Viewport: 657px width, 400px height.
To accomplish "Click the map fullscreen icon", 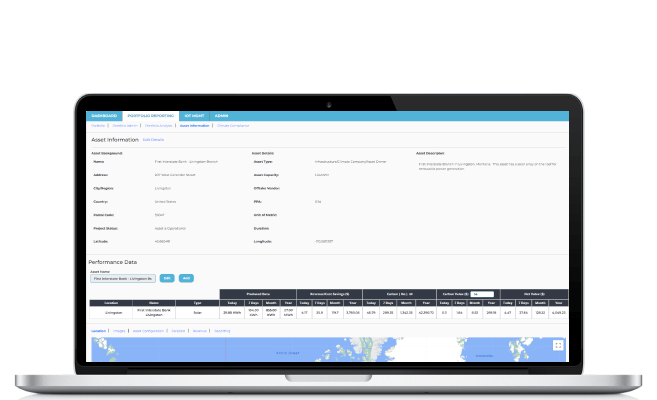I will pos(557,346).
